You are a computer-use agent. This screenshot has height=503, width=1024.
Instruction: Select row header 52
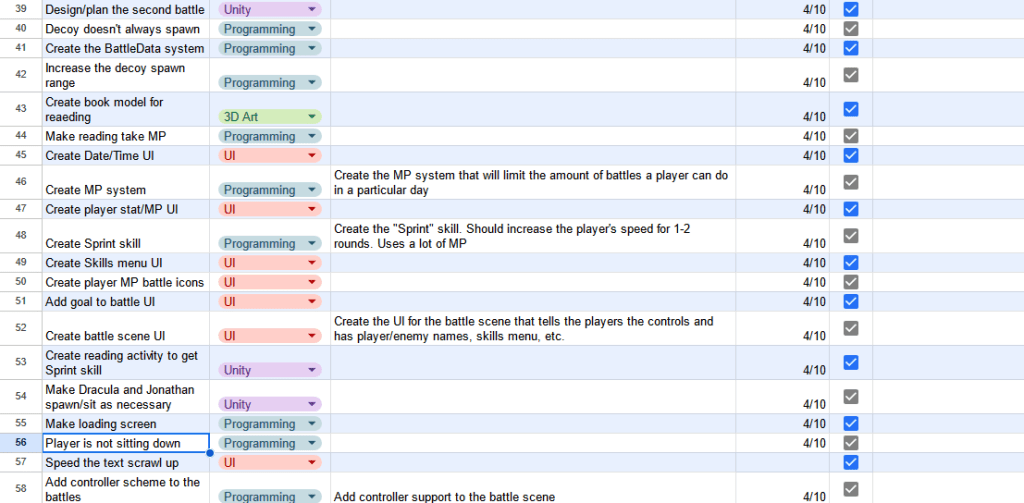coord(21,328)
